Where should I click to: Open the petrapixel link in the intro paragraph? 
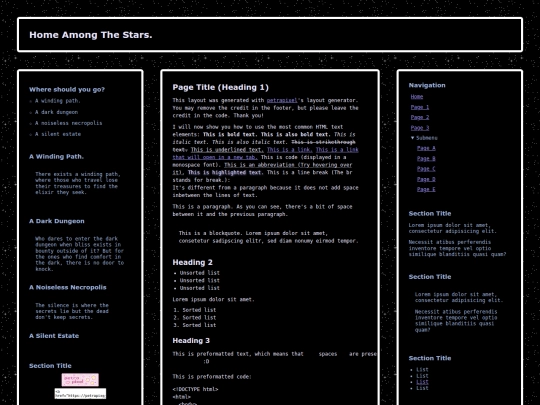point(282,100)
